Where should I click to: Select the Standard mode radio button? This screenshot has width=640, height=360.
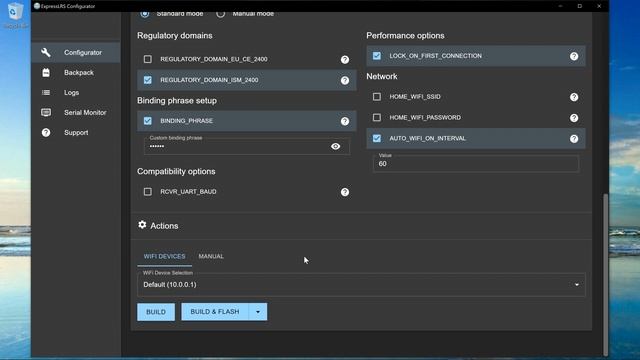coord(144,14)
